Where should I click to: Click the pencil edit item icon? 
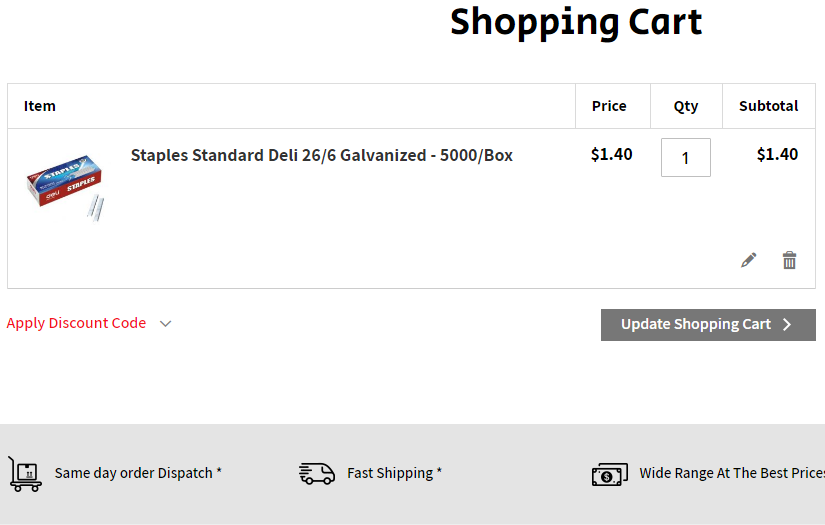pos(748,260)
